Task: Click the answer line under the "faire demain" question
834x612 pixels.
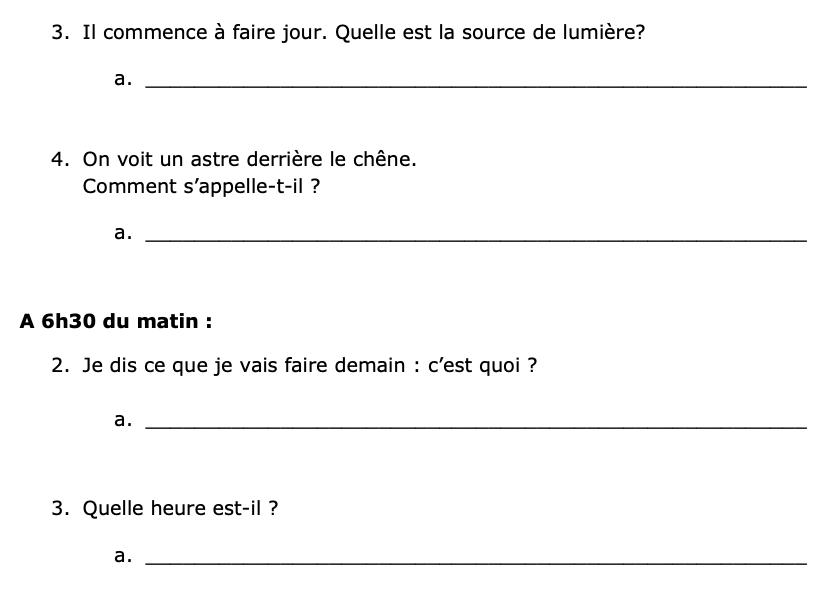Action: (475, 426)
